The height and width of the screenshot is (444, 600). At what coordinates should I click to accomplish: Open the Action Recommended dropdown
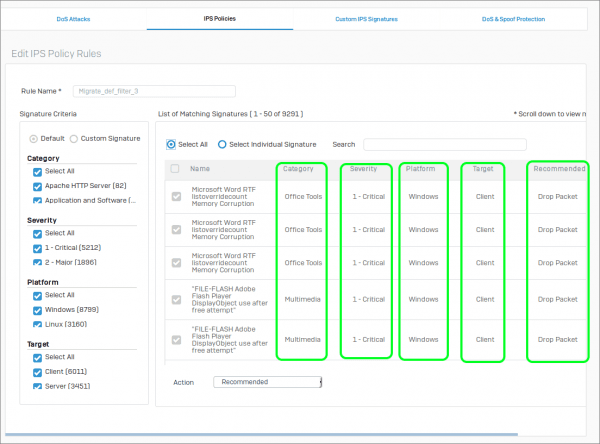point(267,382)
